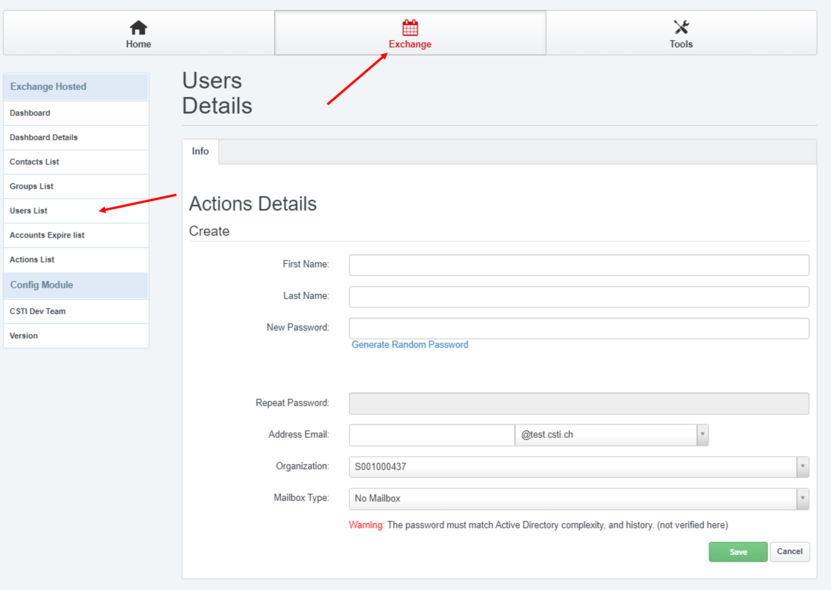Save the new user
This screenshot has width=831, height=590.
[738, 552]
